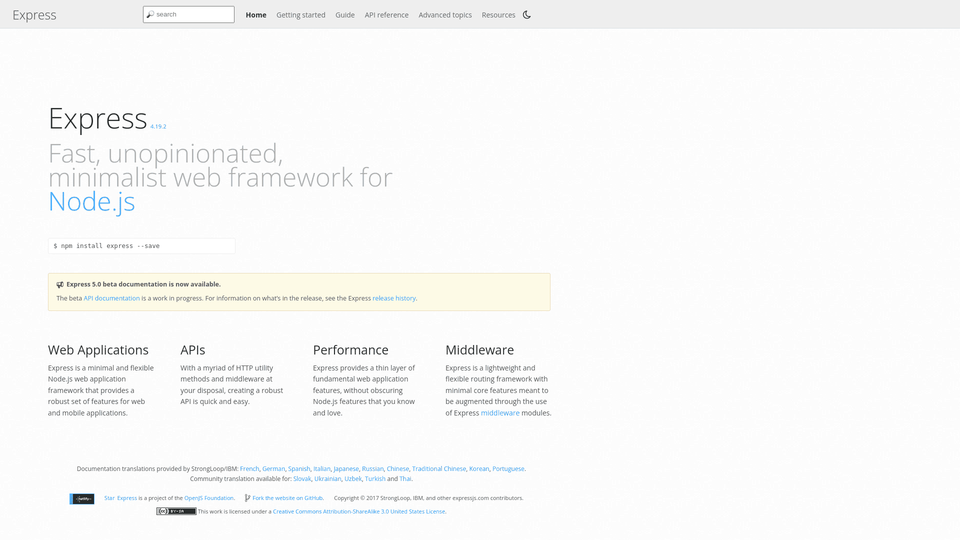Focus the search input field
This screenshot has width=960, height=540.
tap(189, 14)
